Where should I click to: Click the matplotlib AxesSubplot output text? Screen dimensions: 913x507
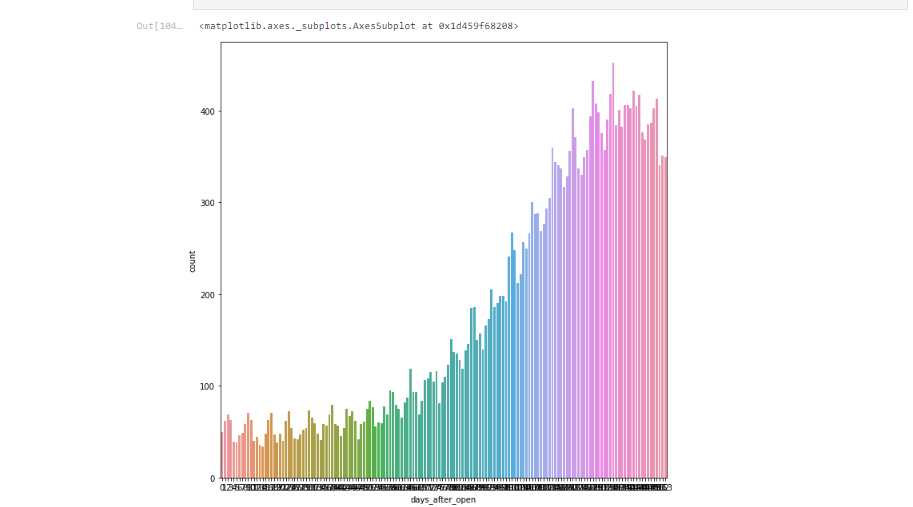click(x=358, y=26)
